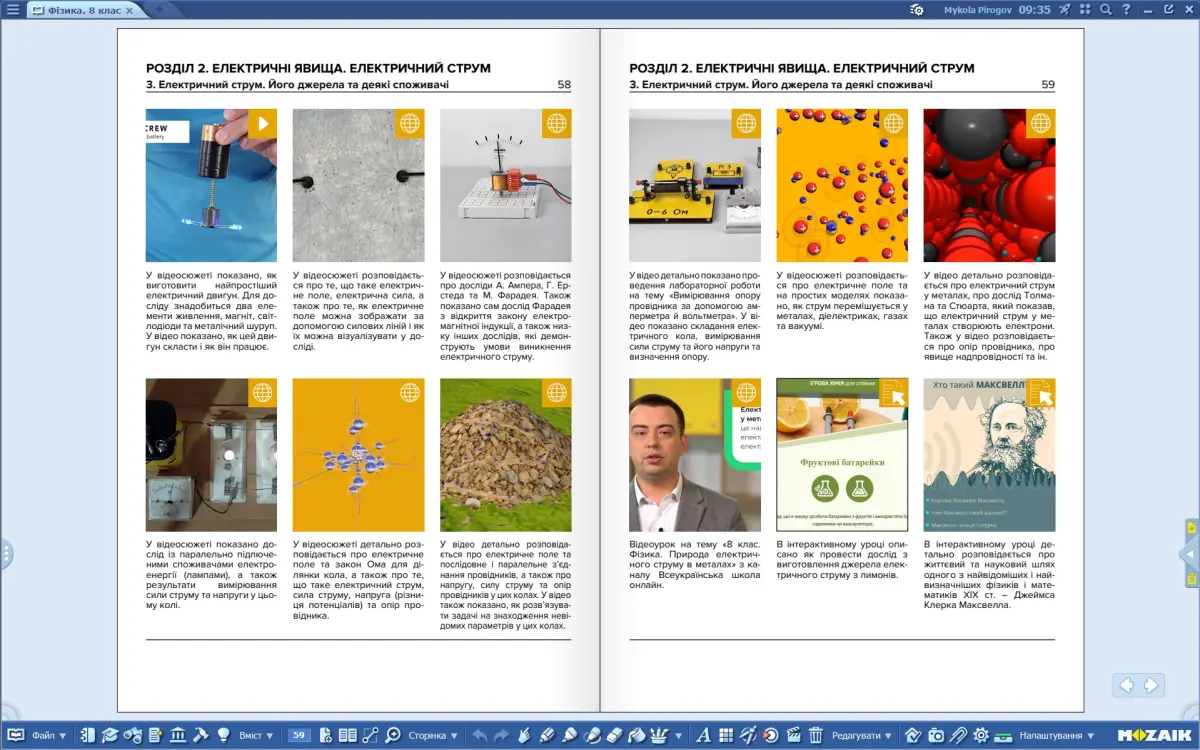Viewport: 1200px width, 750px height.
Task: Click the lightbulb icon in toolbar
Action: point(223,735)
